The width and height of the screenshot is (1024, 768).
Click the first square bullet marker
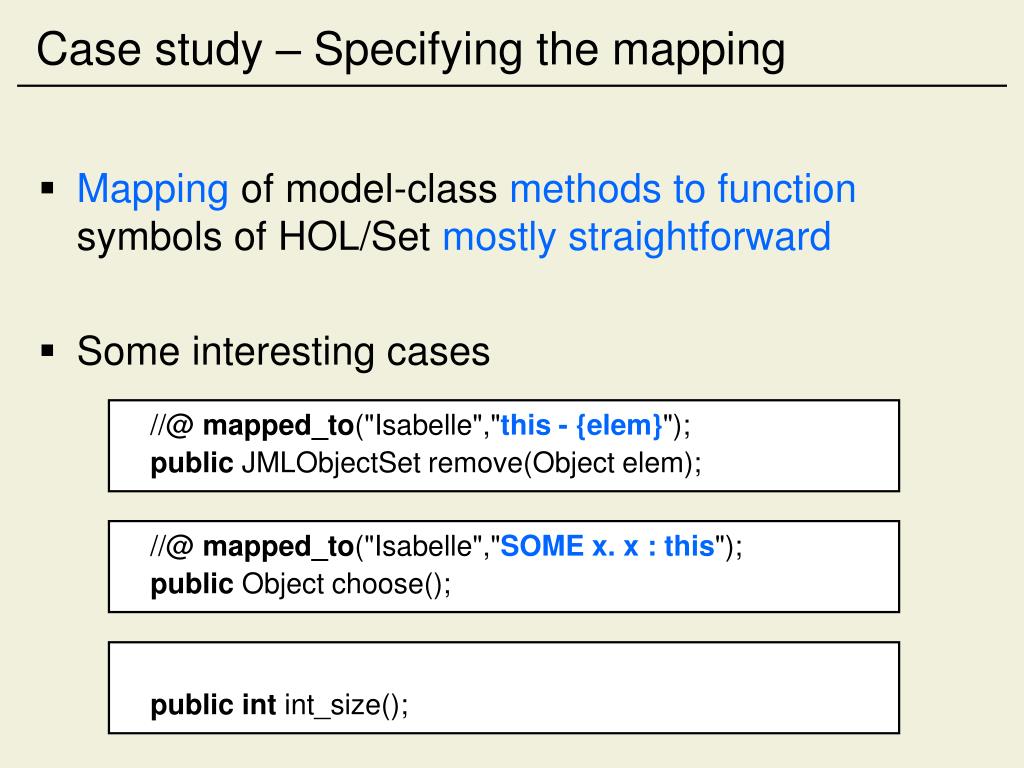[48, 189]
